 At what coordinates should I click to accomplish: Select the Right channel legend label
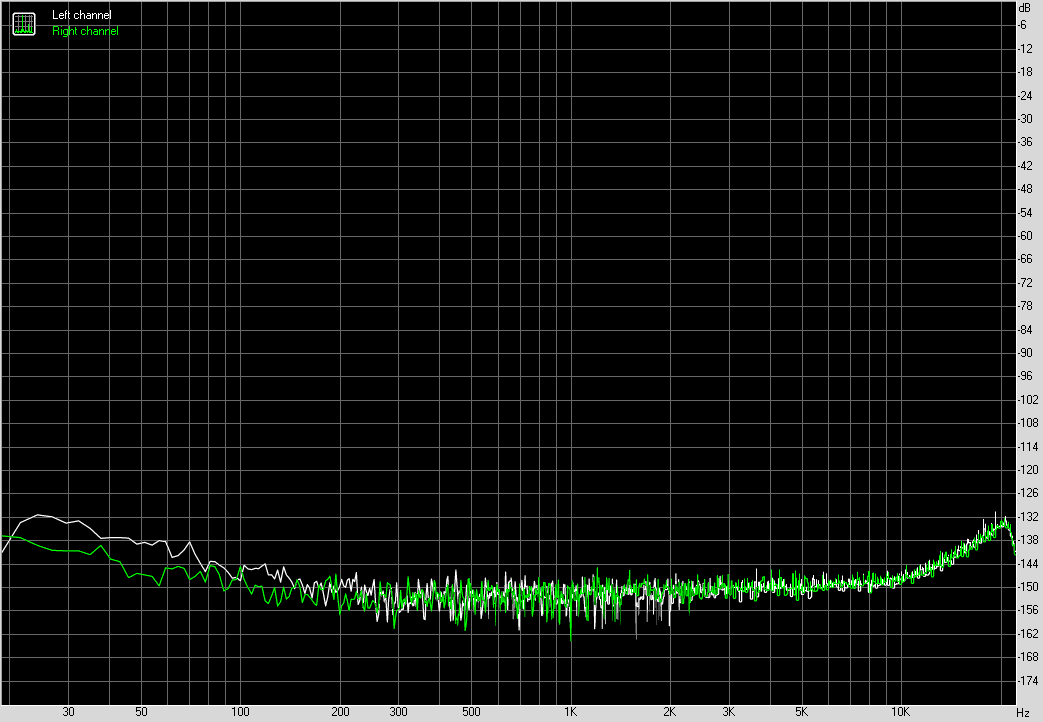pos(85,31)
